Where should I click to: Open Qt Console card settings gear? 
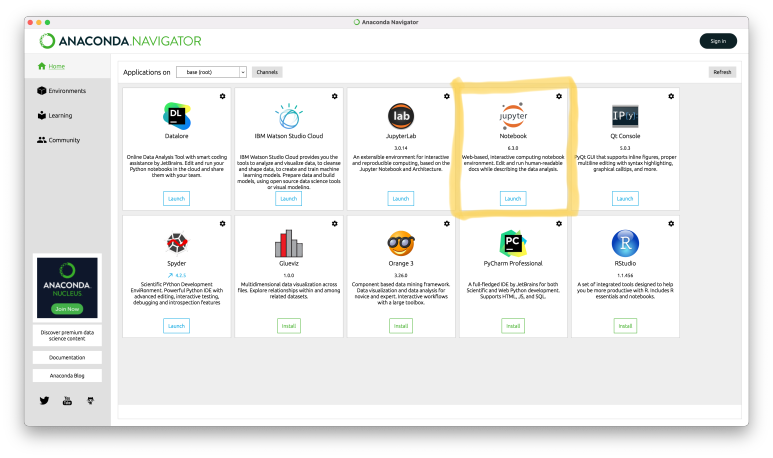coord(671,96)
